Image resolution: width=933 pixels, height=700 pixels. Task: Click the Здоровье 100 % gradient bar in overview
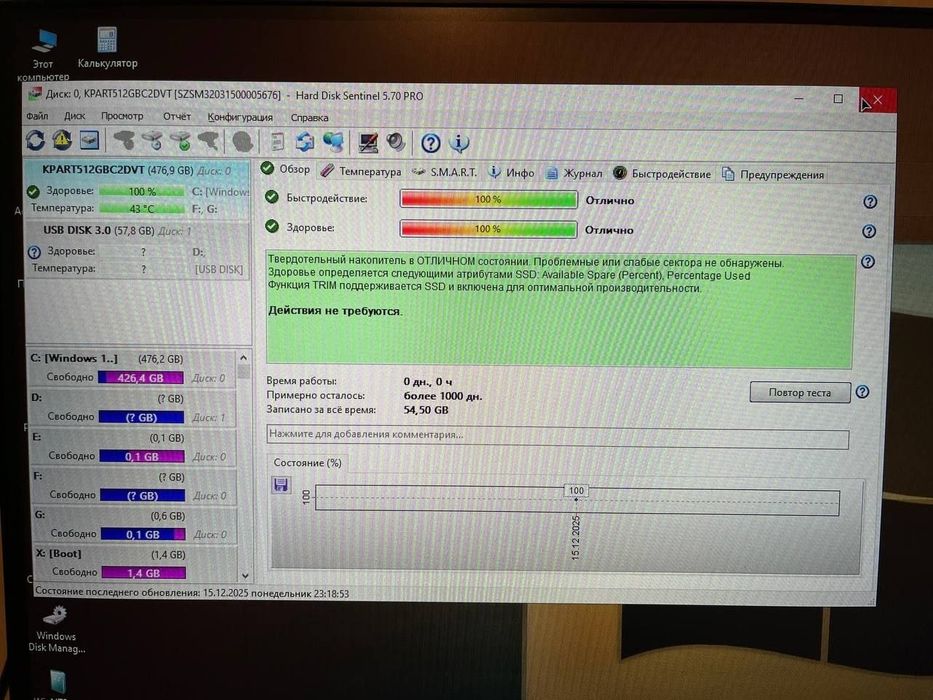489,229
